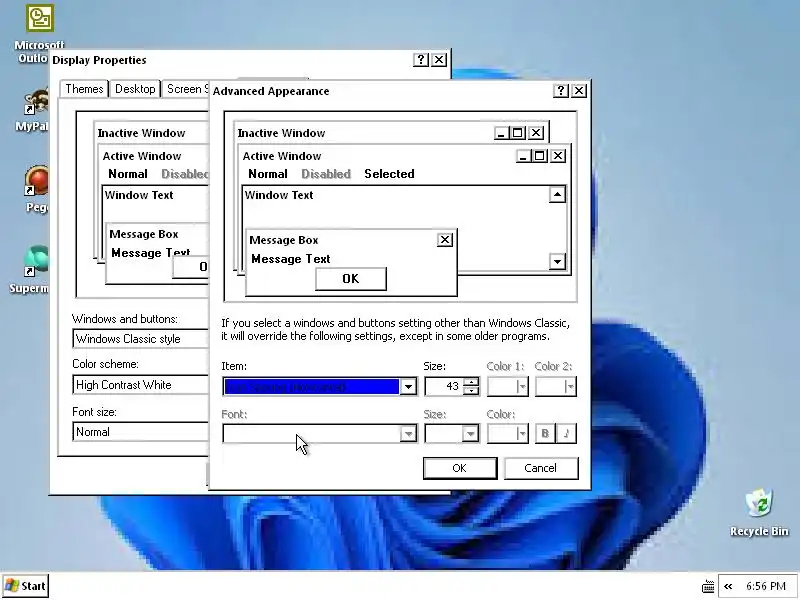This screenshot has height=600, width=800.
Task: Toggle the Italic font button
Action: pos(566,434)
